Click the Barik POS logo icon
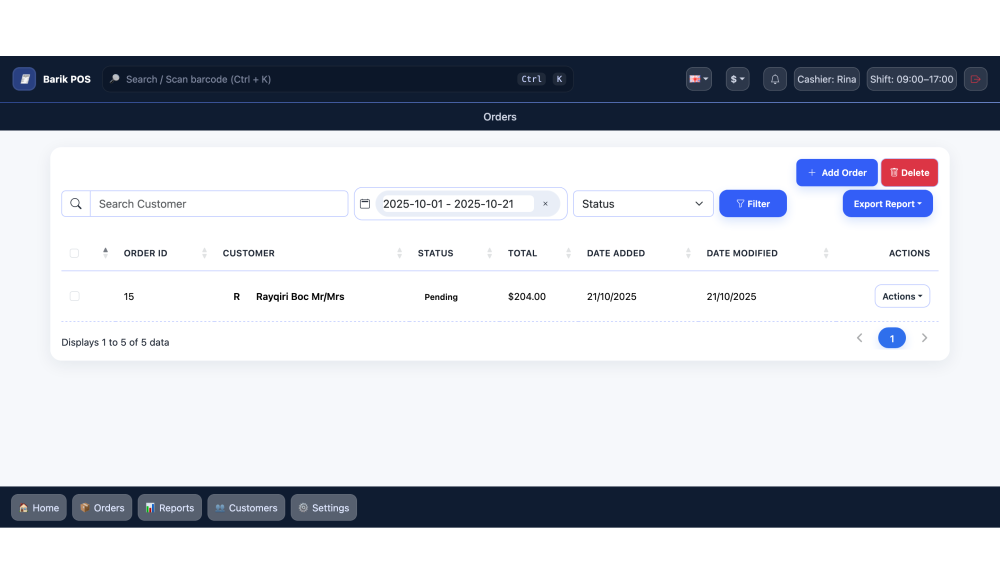 tap(24, 79)
